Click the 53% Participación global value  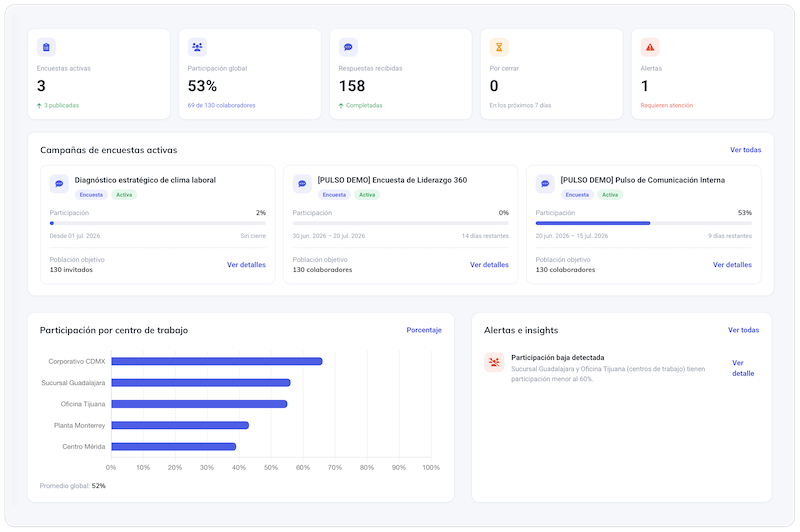click(203, 86)
